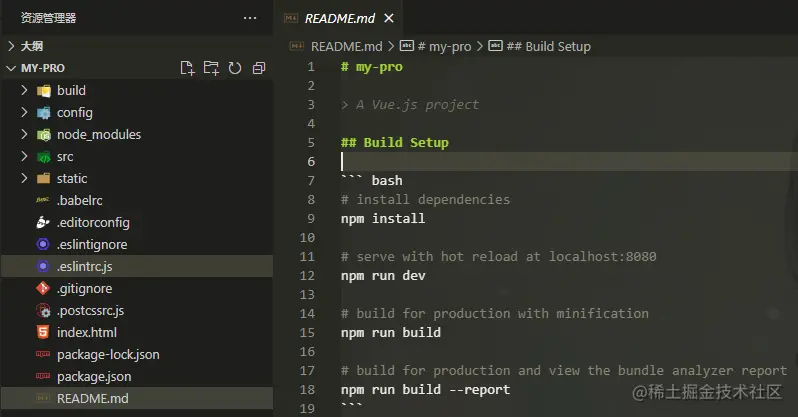Click the babel icon next to .babelrc
Screen dimensions: 798x417
pyautogui.click(x=43, y=200)
